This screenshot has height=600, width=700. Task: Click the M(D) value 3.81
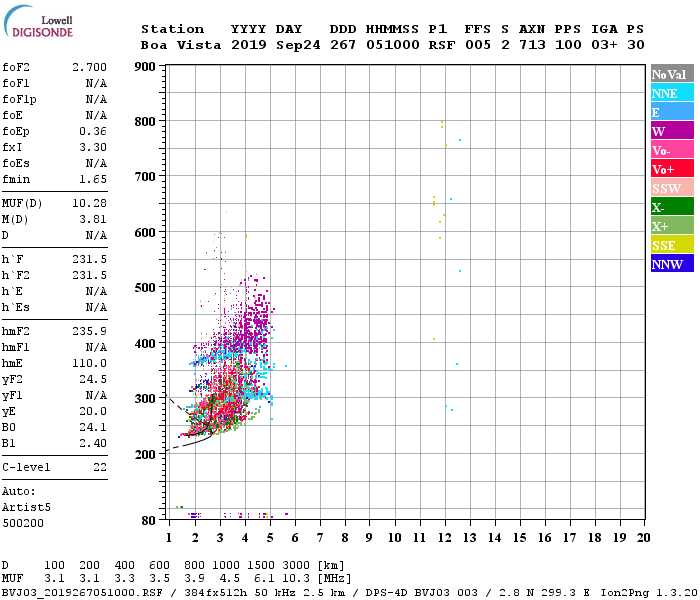[93, 219]
